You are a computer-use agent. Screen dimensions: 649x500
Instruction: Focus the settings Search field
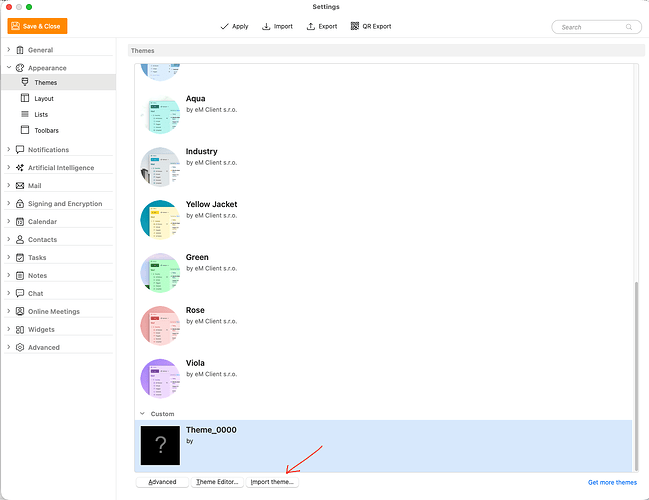596,27
